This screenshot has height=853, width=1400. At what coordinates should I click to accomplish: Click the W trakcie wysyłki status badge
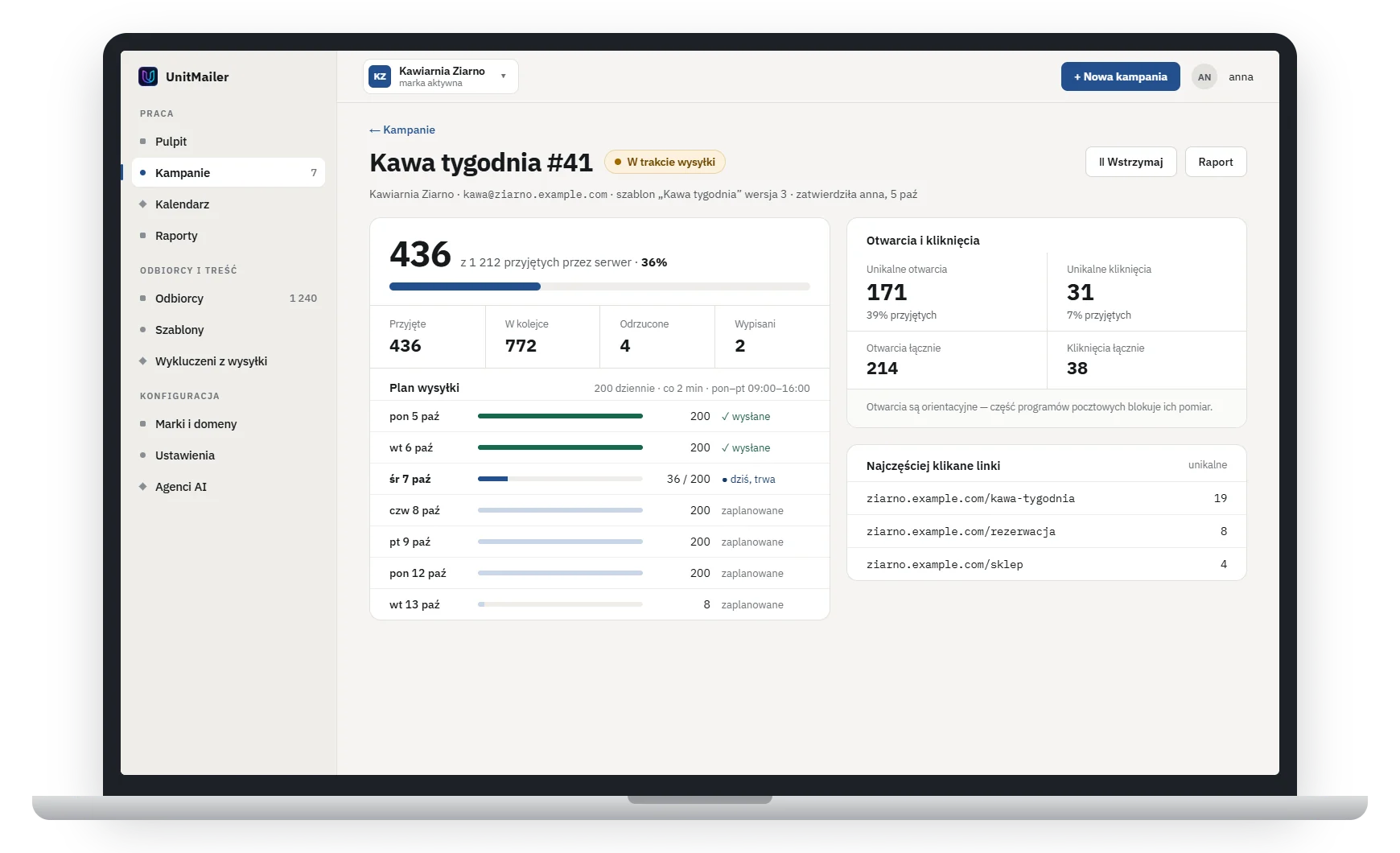(x=665, y=162)
